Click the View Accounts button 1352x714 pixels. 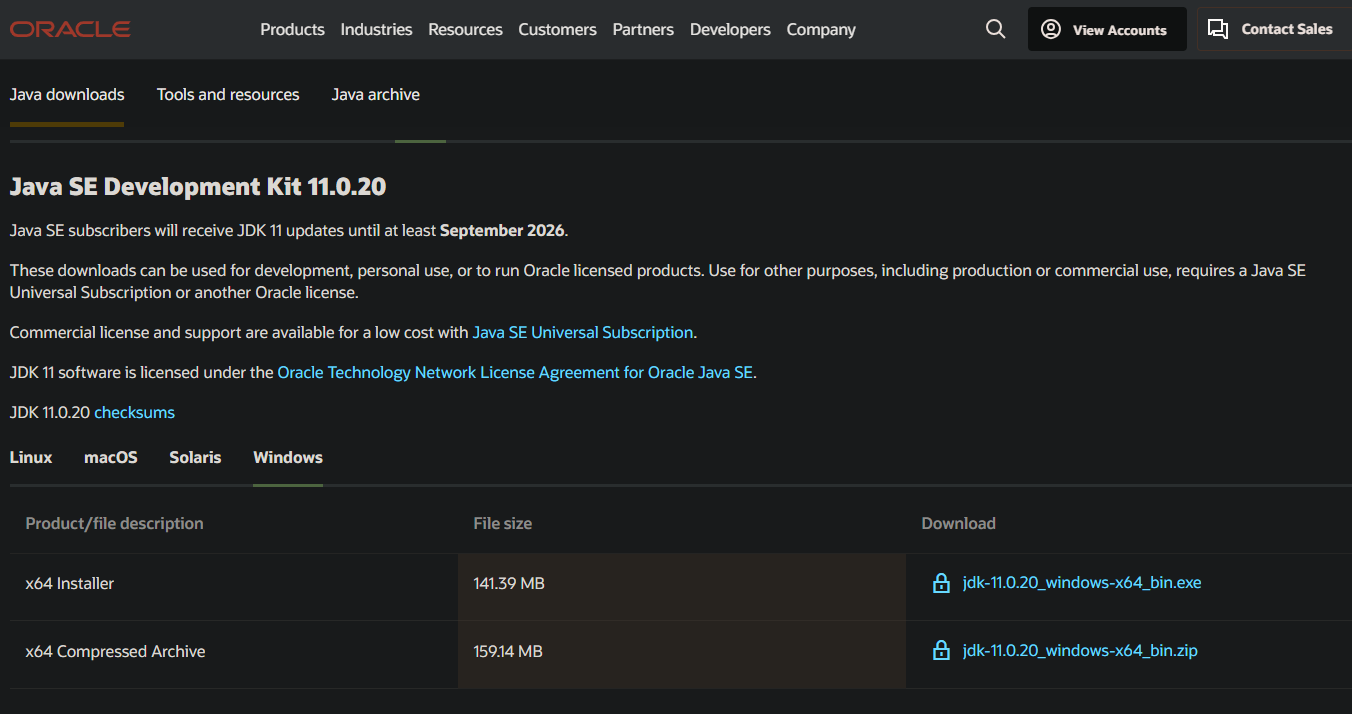(x=1107, y=29)
